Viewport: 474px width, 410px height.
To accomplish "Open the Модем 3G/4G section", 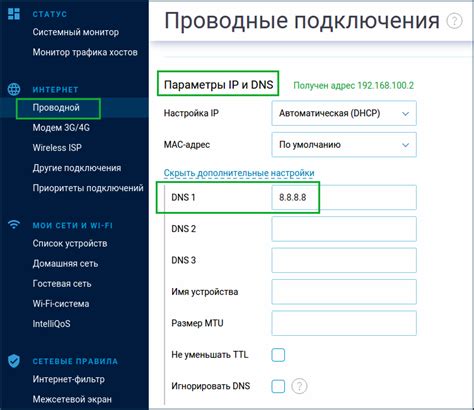I will click(61, 128).
